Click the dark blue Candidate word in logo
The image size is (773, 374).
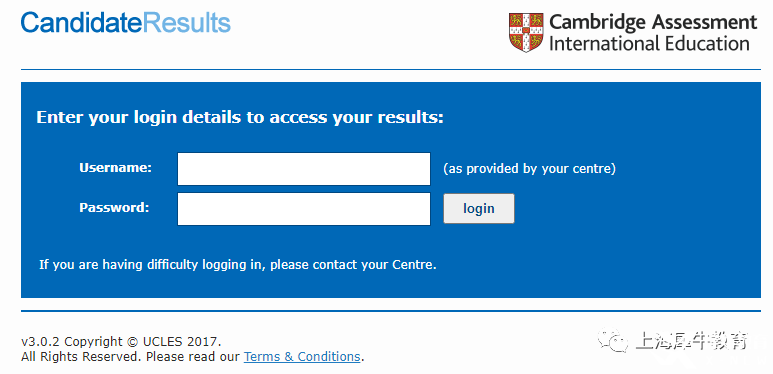tap(82, 23)
